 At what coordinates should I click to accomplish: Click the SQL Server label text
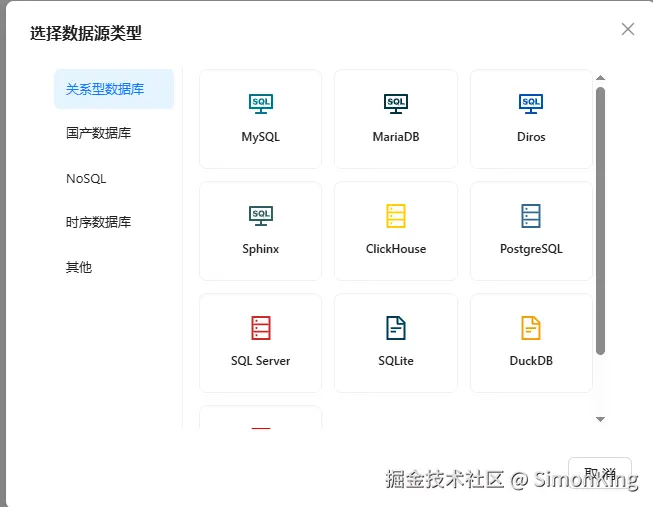[261, 361]
